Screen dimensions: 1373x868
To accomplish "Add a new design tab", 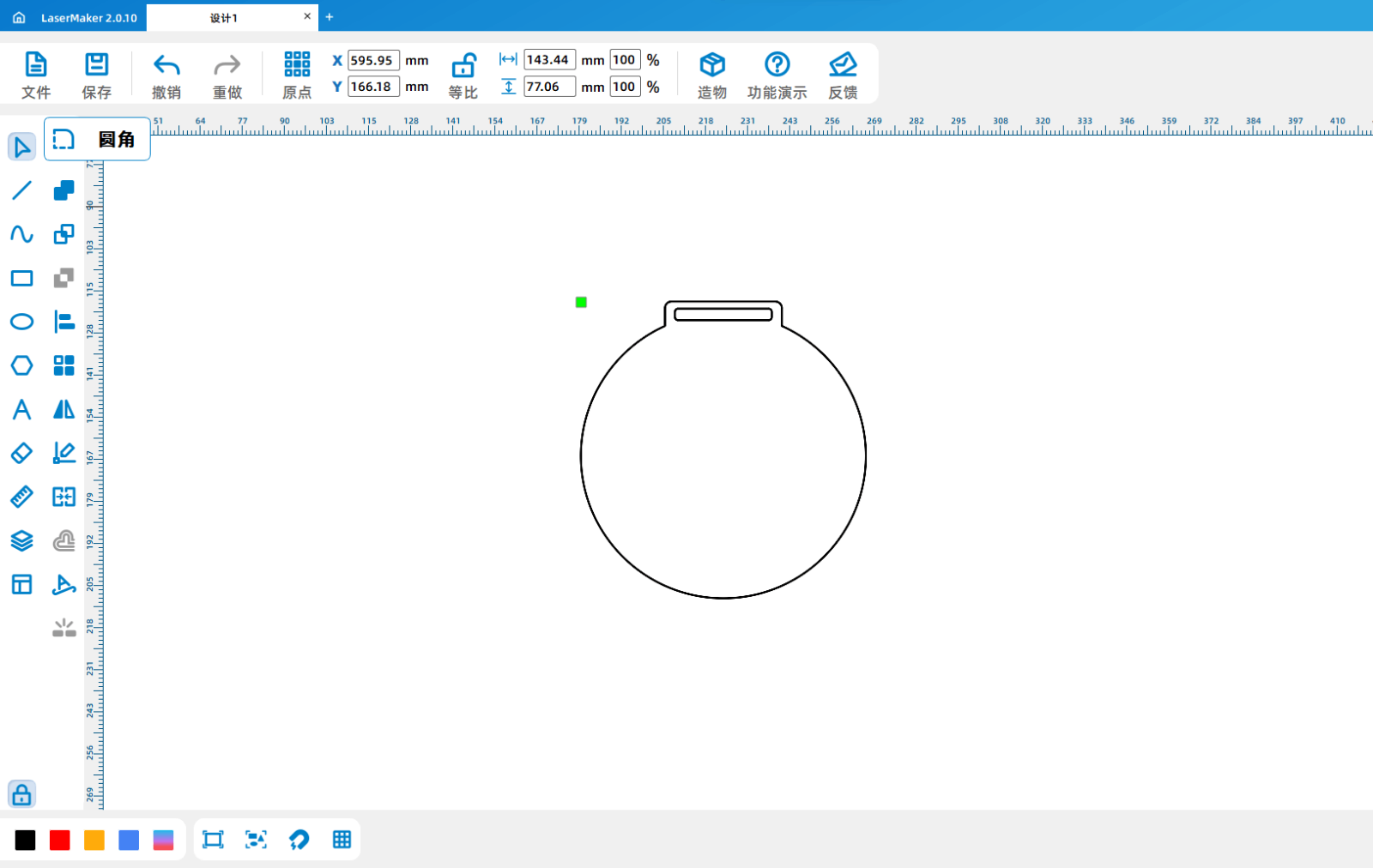I will (330, 17).
